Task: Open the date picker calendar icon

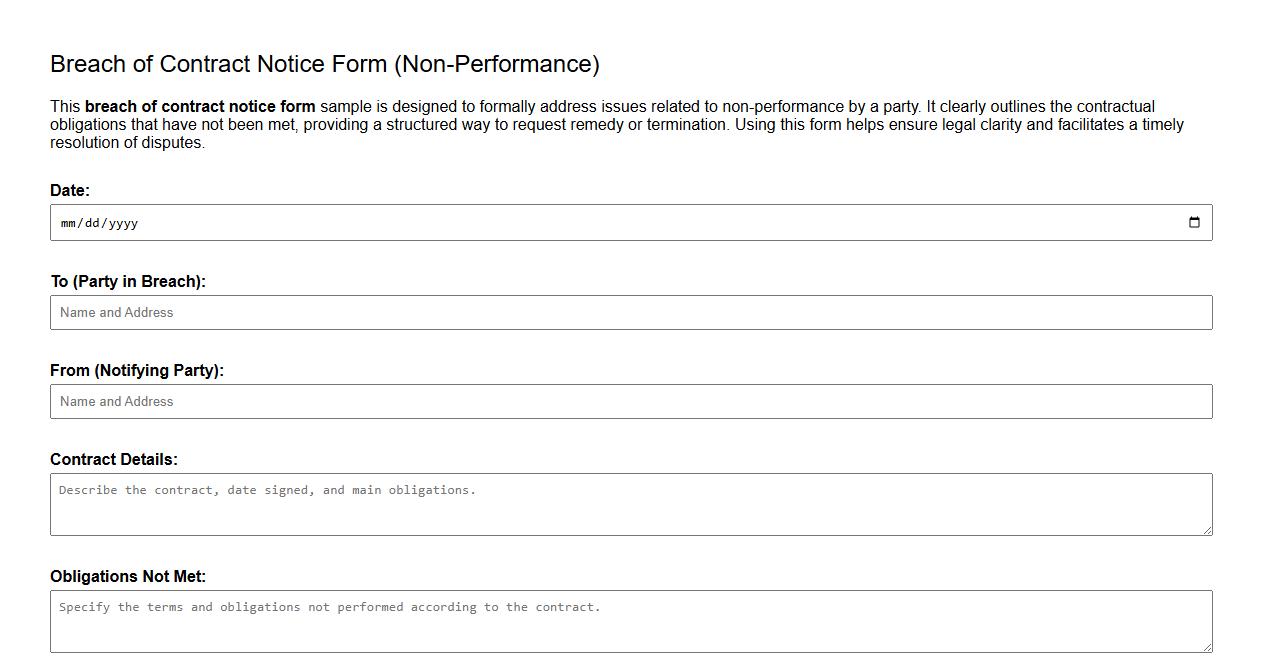Action: [x=1195, y=222]
